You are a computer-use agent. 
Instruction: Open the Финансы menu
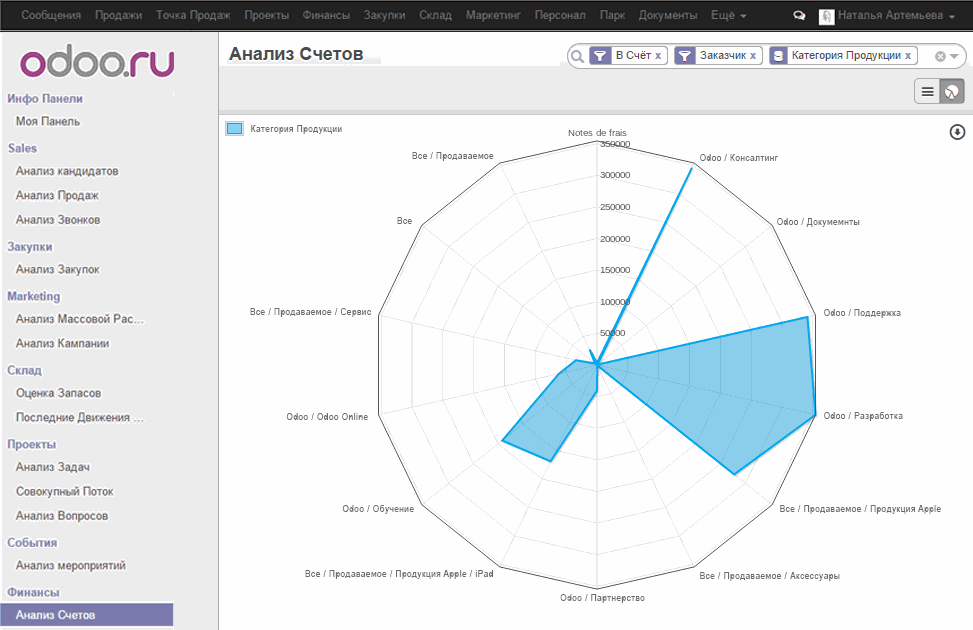pos(326,15)
